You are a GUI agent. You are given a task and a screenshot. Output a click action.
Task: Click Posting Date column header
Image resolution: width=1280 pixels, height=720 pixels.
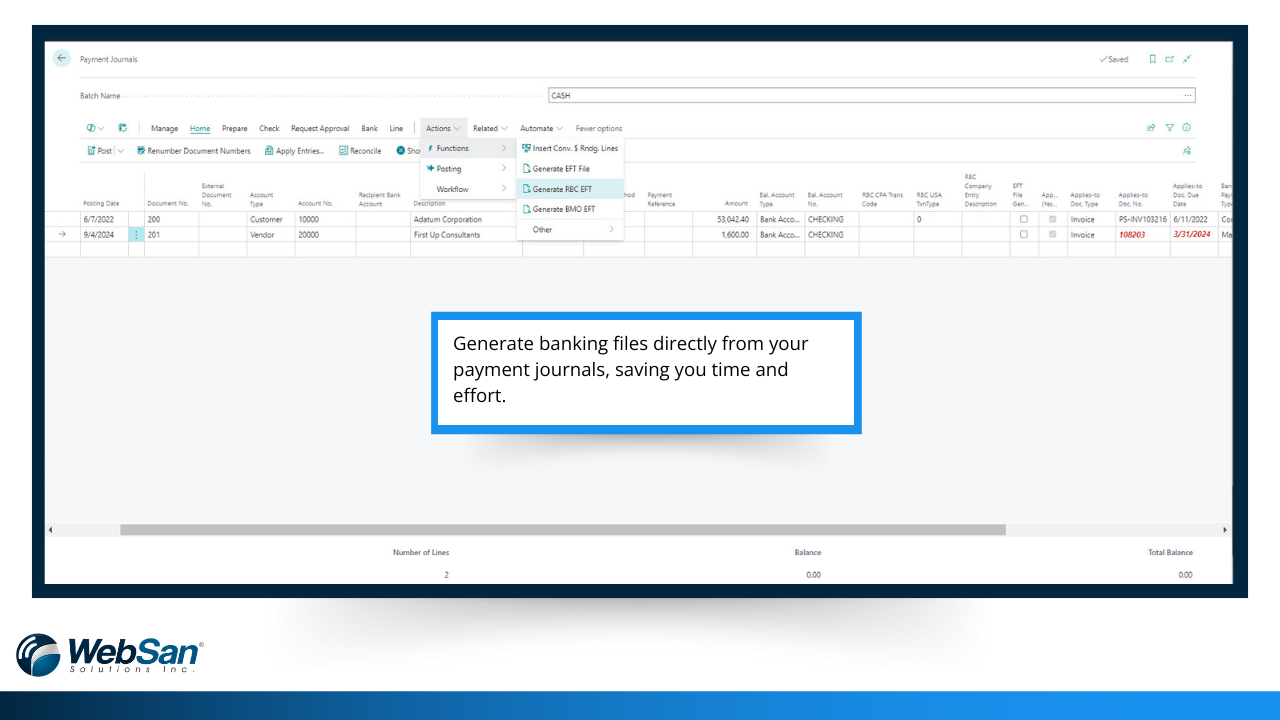click(x=101, y=203)
